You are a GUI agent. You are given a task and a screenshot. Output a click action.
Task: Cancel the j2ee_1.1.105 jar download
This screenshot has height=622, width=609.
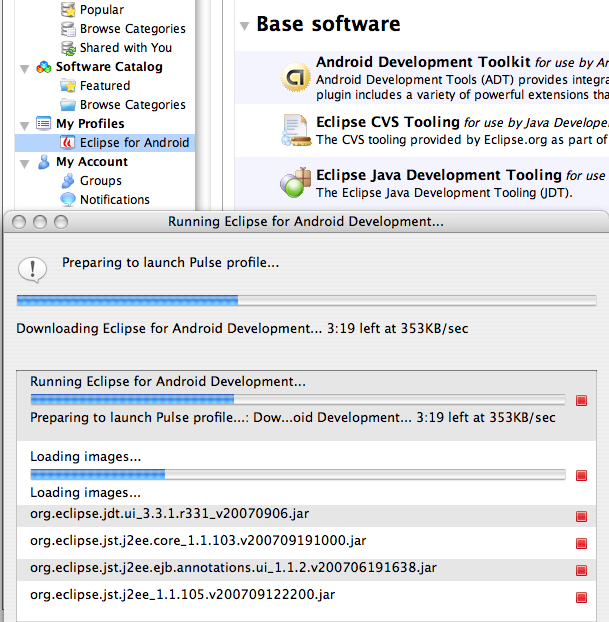[x=581, y=597]
